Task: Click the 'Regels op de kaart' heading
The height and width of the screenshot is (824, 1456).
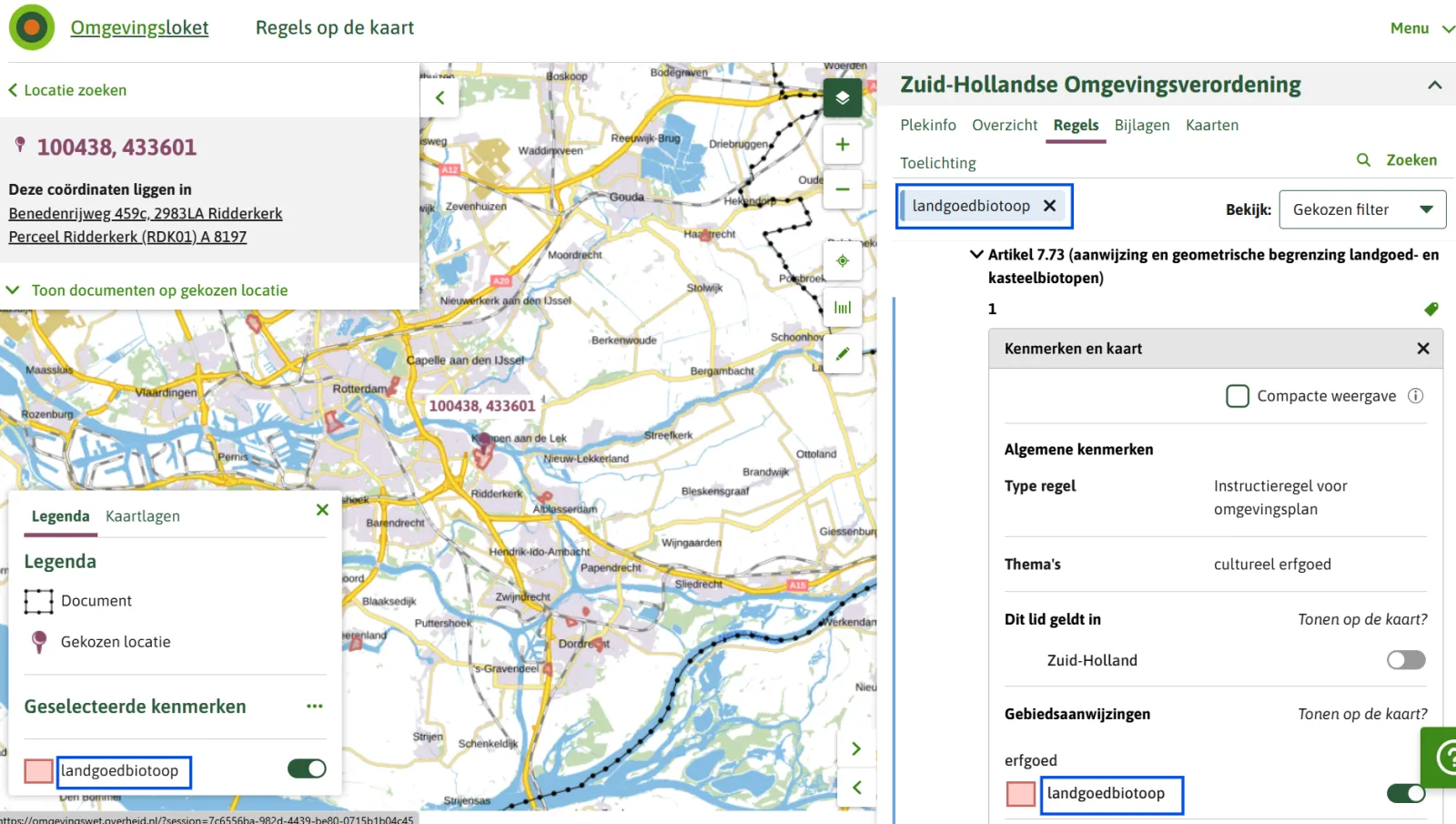Action: (335, 27)
